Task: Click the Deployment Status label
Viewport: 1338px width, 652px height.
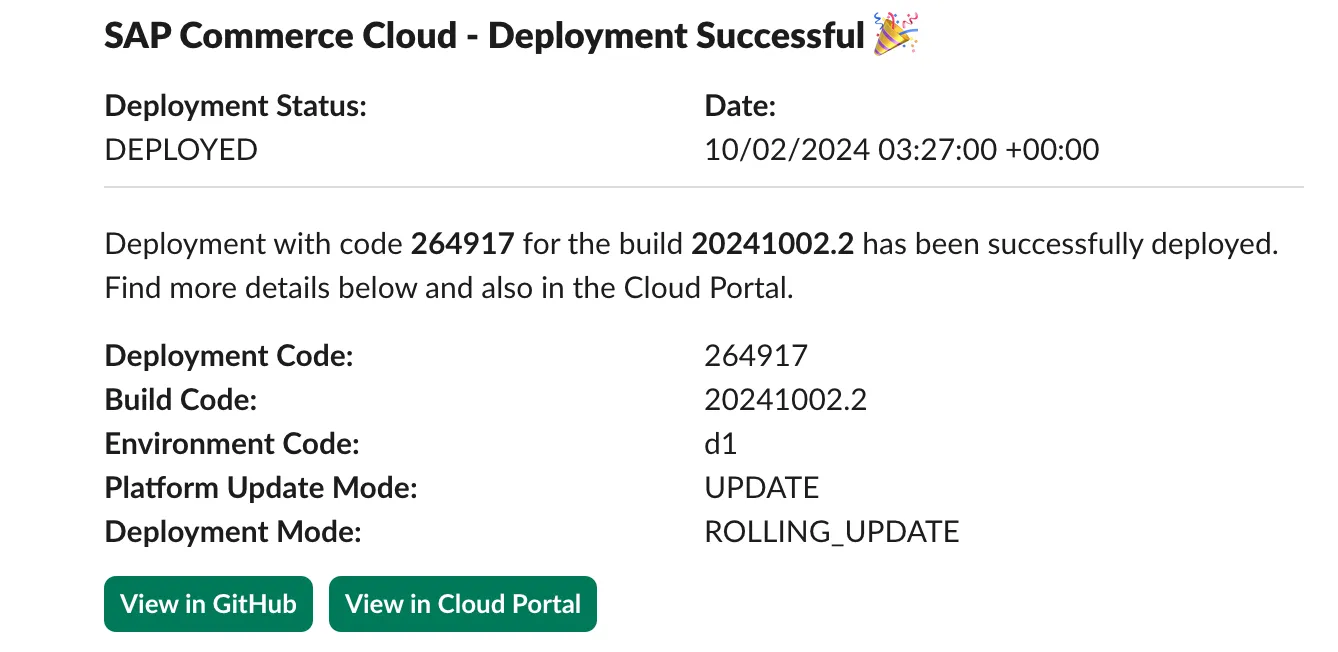Action: point(236,106)
